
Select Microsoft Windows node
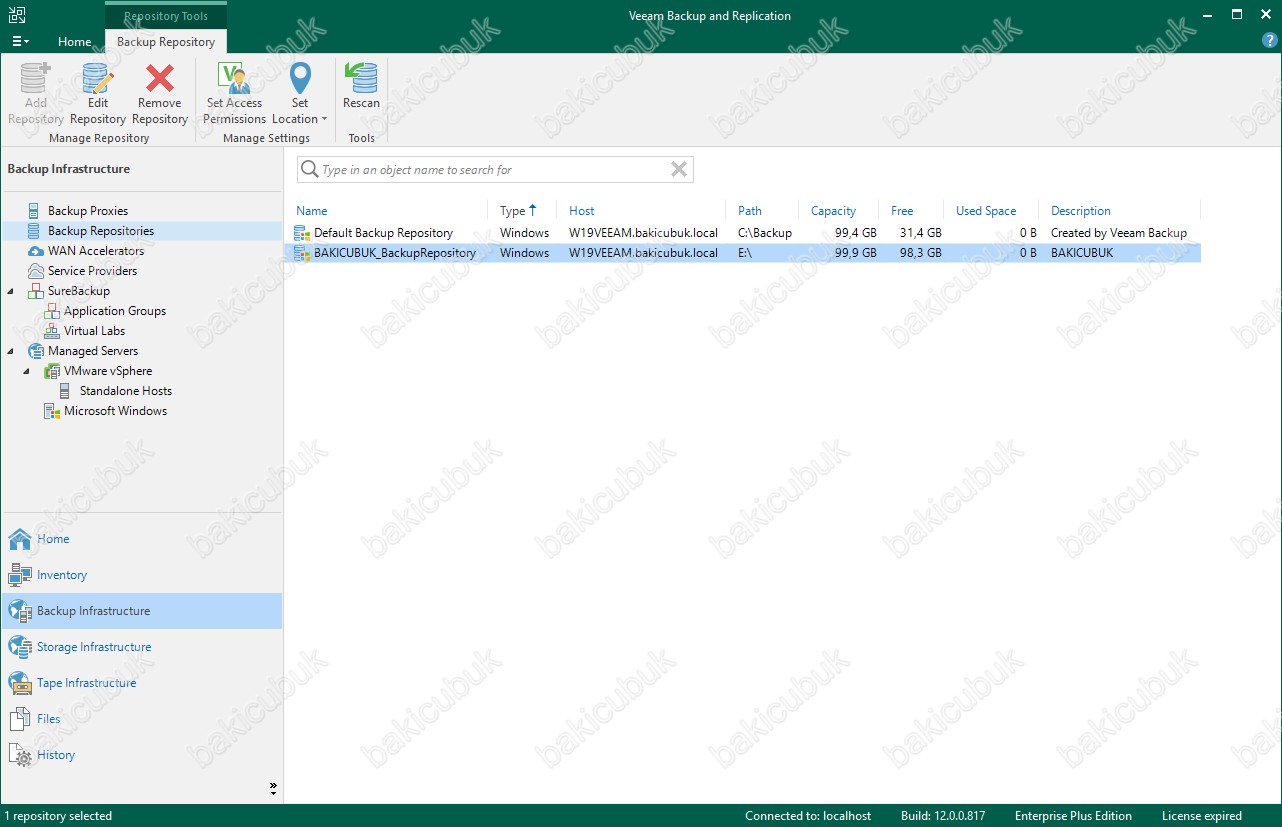[116, 411]
